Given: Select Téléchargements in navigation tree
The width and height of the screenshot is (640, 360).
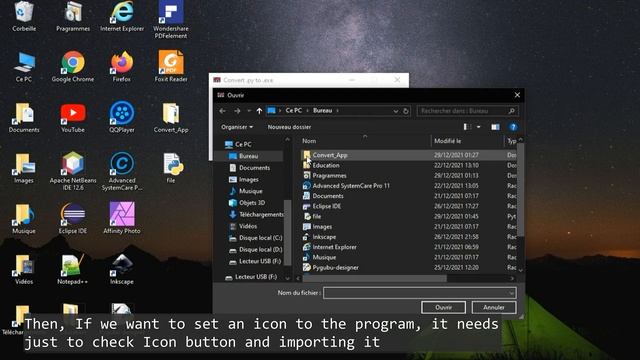Looking at the screenshot, I should (x=261, y=214).
